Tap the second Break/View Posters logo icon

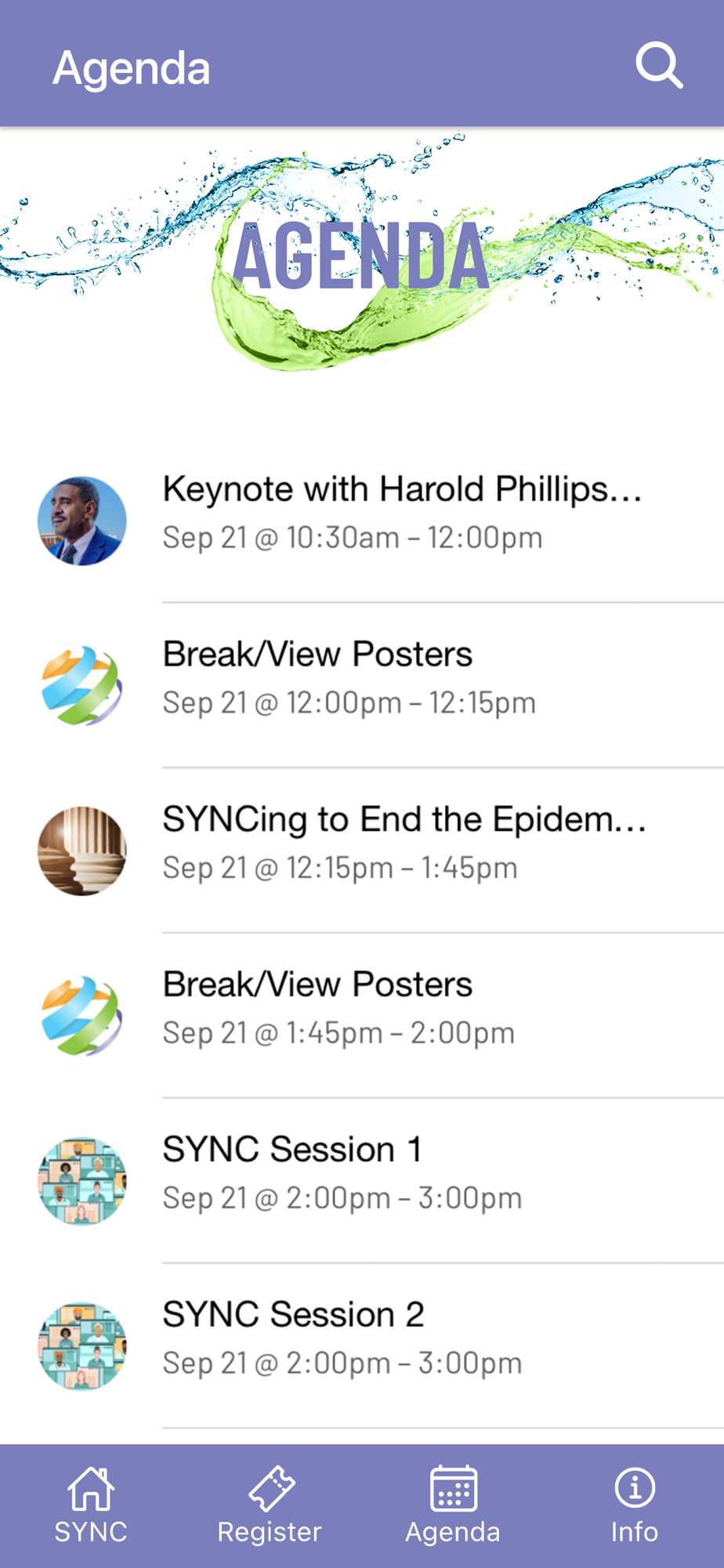point(82,1016)
